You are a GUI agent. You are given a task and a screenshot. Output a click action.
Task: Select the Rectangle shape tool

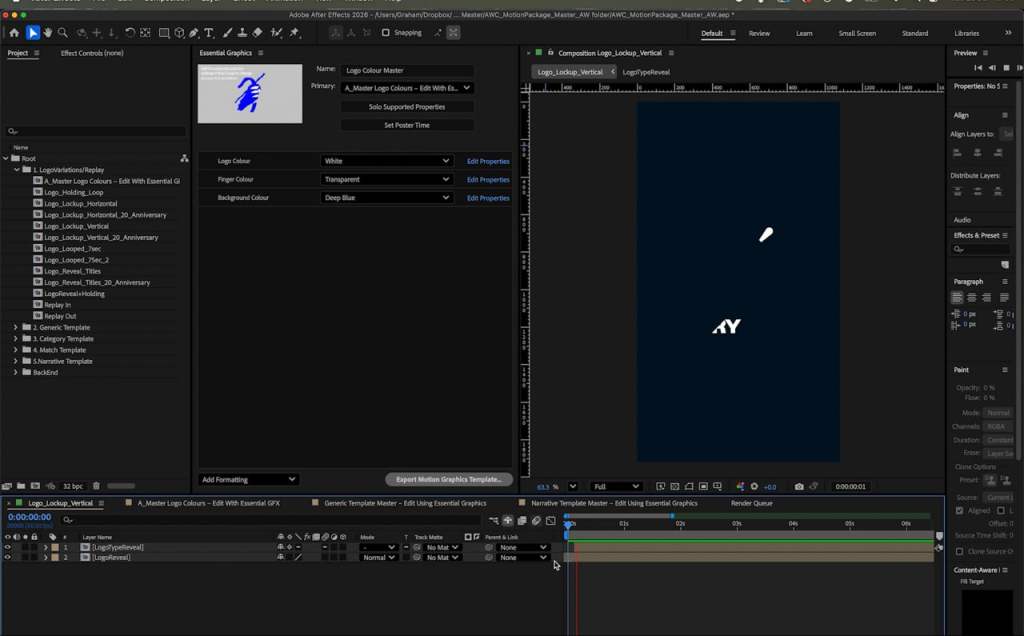click(164, 33)
